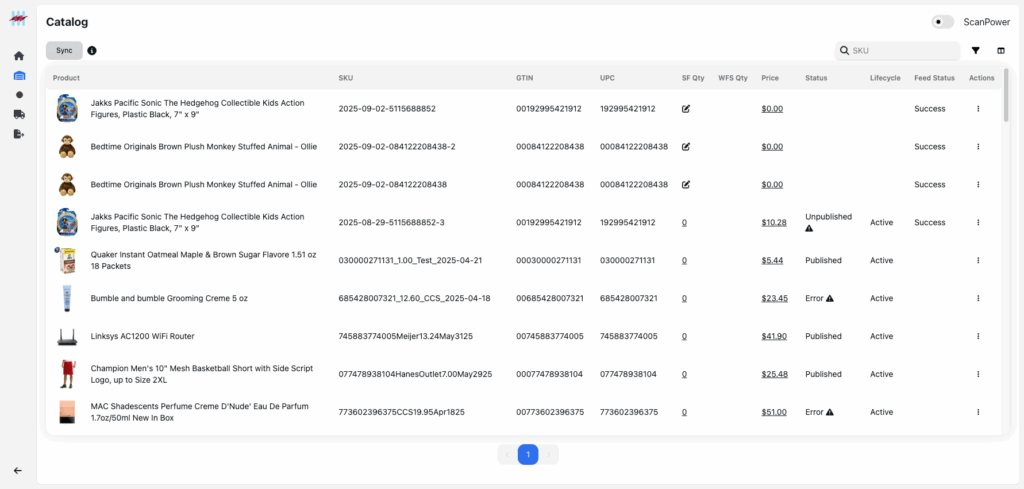The height and width of the screenshot is (489, 1024).
Task: Click UPC 077478938104
Action: (x=628, y=374)
